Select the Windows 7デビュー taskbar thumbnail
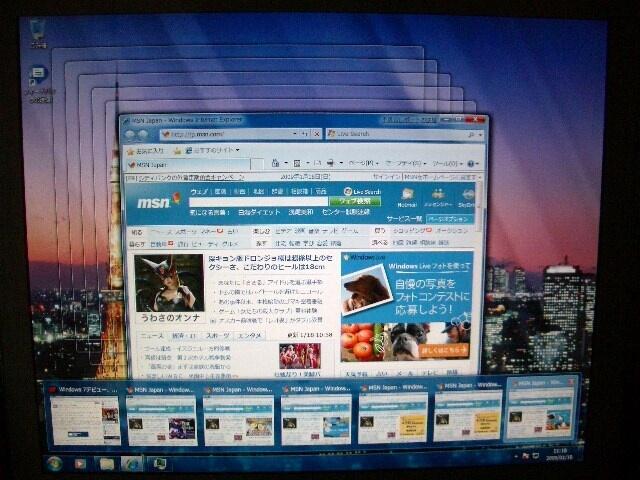The image size is (640, 480). pyautogui.click(x=84, y=416)
